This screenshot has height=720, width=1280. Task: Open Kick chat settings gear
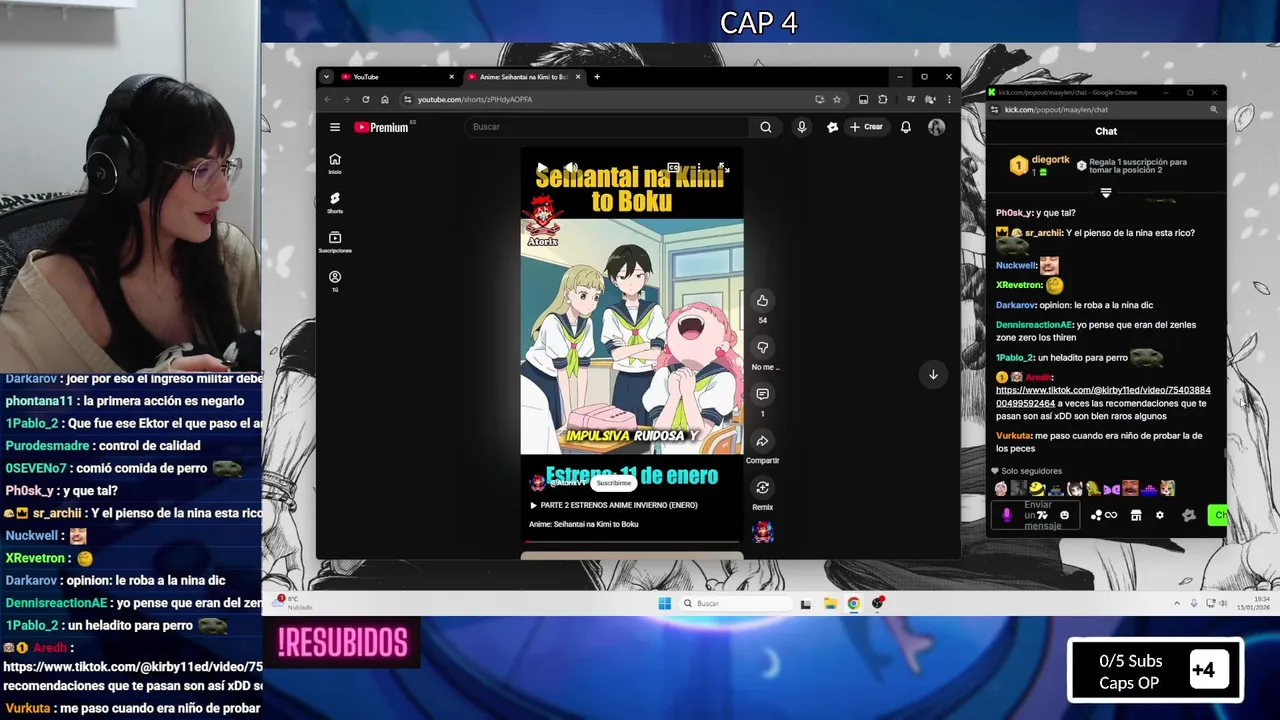tap(1160, 515)
